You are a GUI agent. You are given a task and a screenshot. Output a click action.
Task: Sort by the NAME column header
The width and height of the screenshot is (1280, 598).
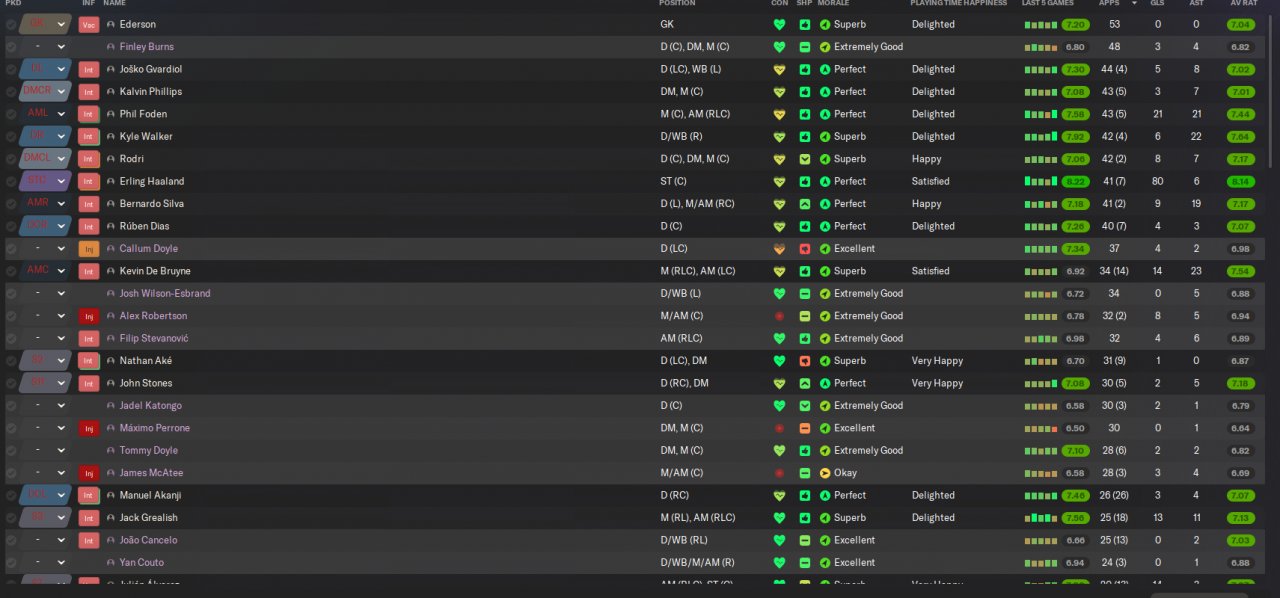(114, 4)
